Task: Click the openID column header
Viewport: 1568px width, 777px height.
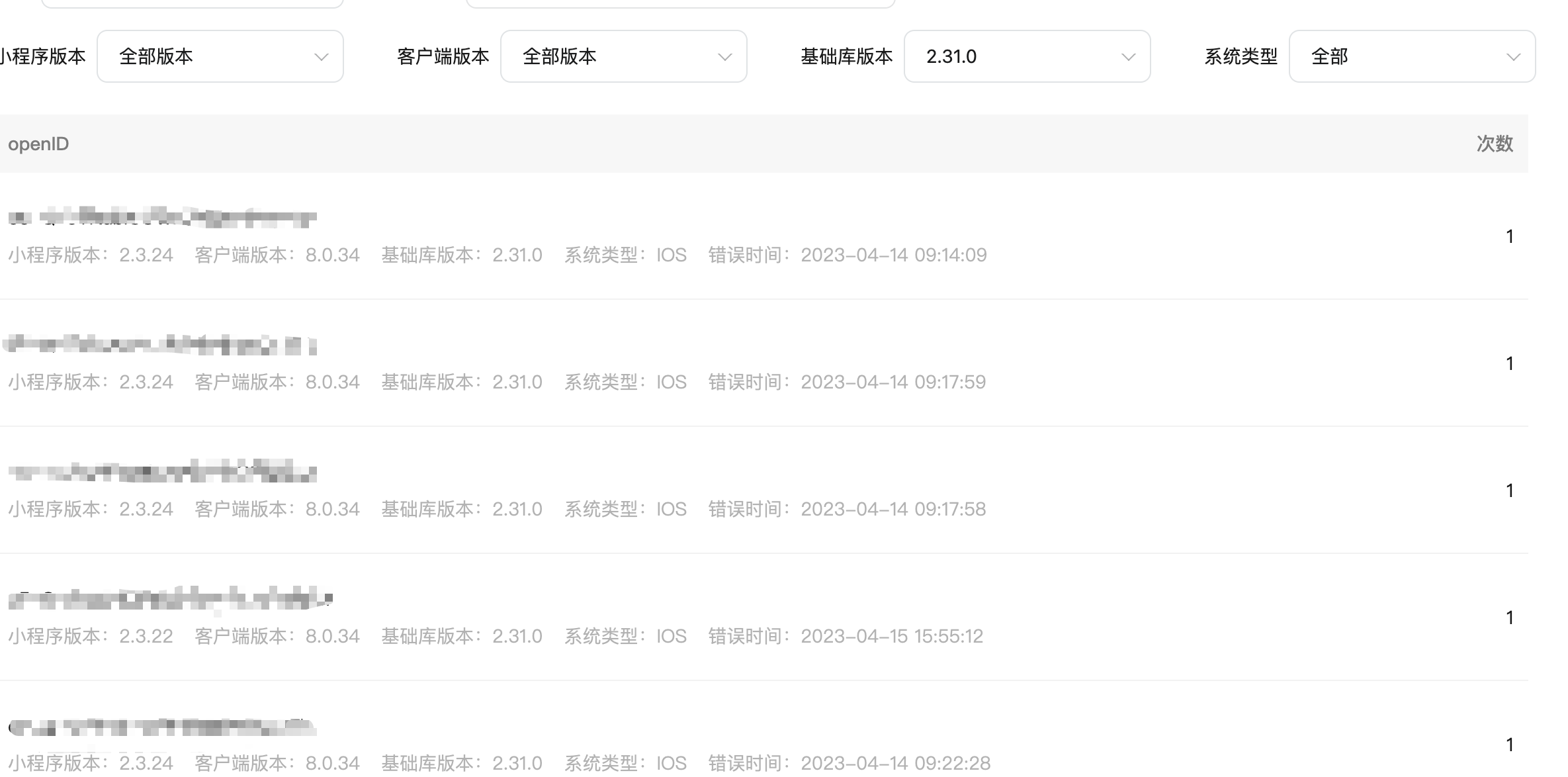Action: tap(38, 144)
